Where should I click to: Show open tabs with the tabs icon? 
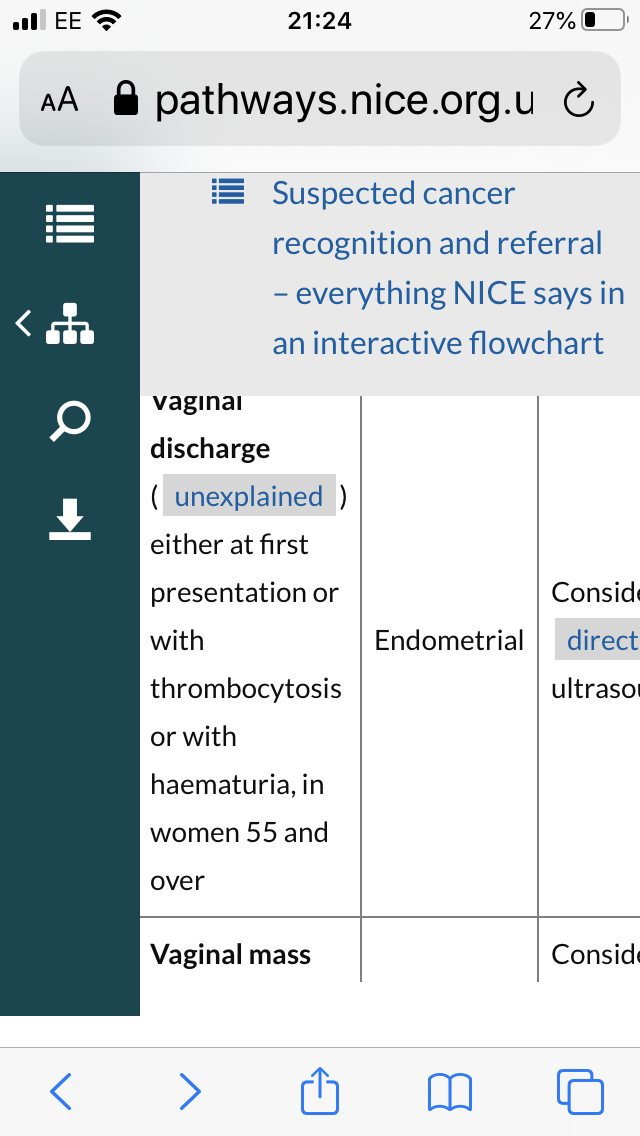(x=580, y=1091)
